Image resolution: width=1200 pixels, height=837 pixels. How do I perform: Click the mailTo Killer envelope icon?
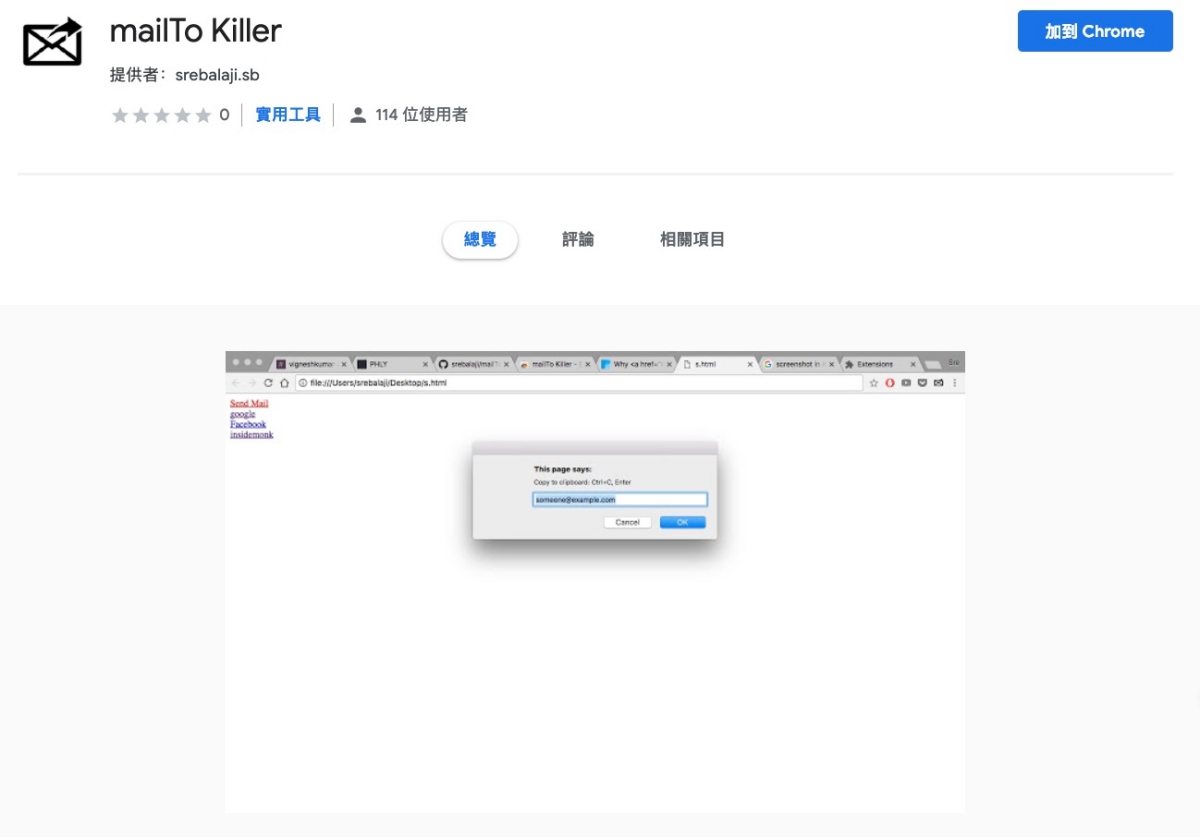(53, 41)
